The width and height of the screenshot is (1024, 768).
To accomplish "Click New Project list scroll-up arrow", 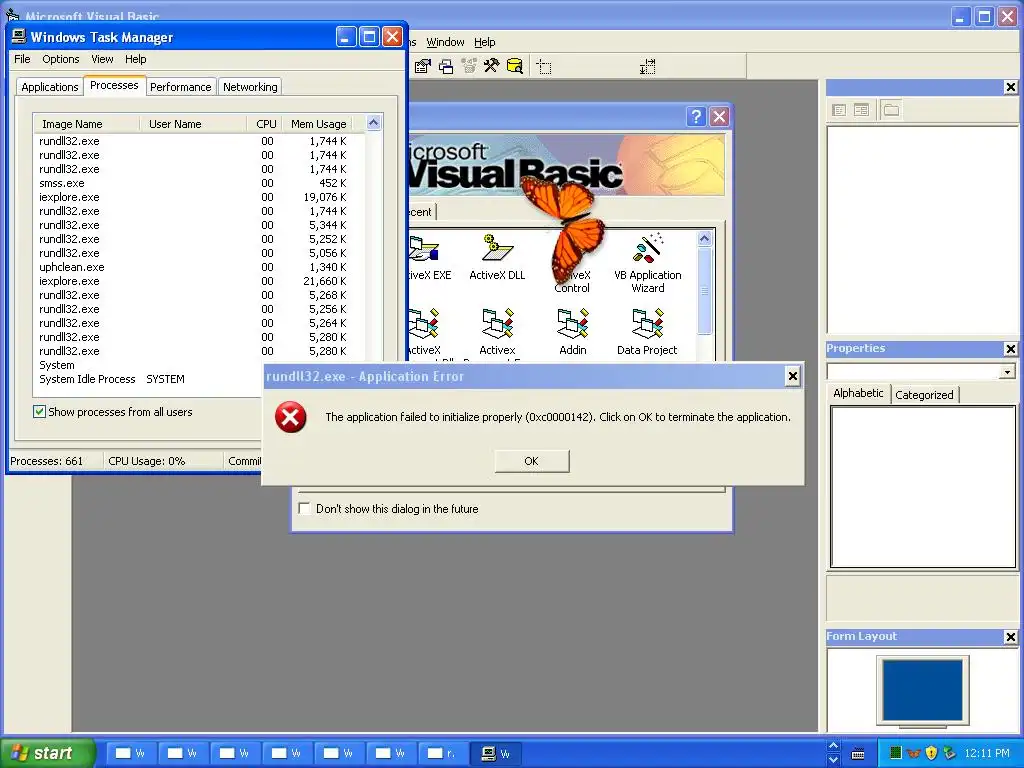I will [x=704, y=238].
